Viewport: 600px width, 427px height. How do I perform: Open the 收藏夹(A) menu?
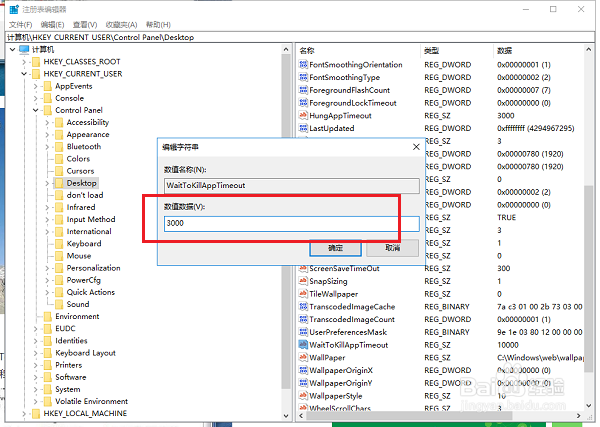click(121, 24)
